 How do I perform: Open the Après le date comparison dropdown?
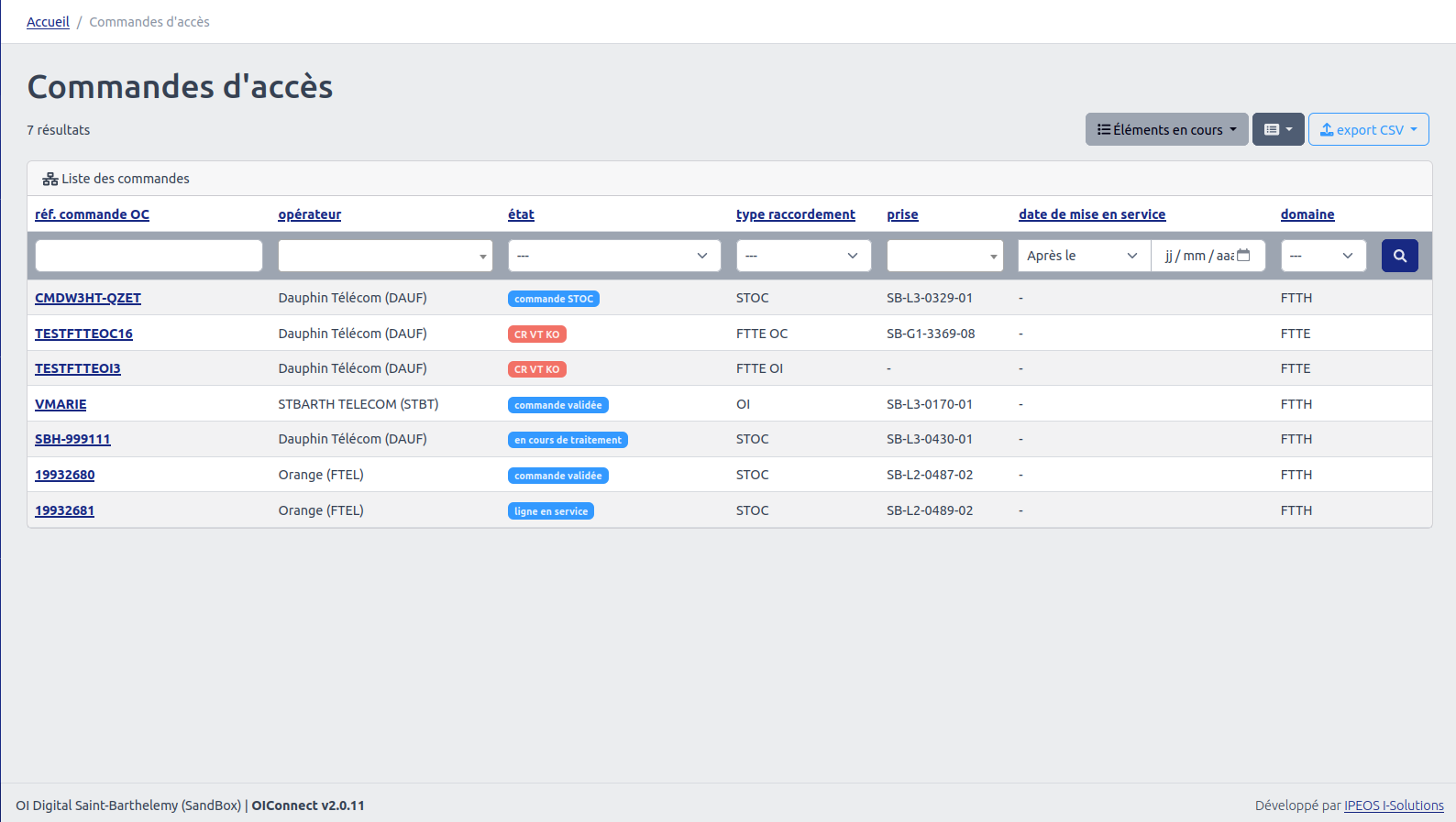[1083, 256]
